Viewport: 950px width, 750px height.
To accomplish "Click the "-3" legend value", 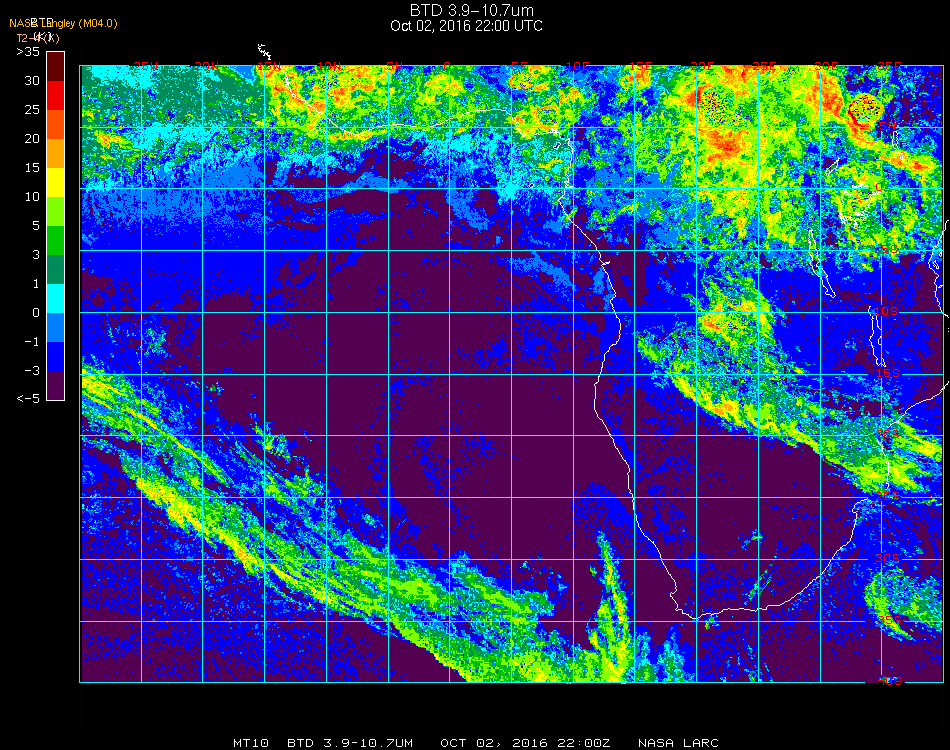I will coord(32,371).
